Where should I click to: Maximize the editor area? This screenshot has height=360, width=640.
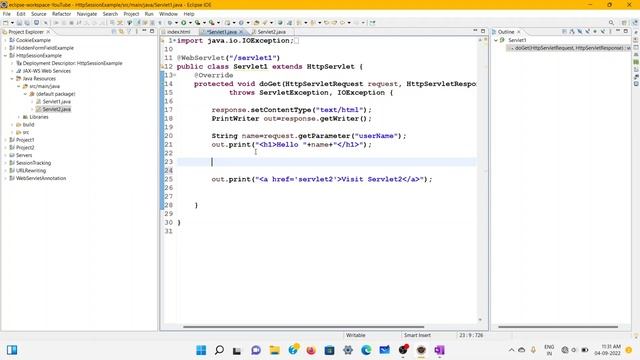(x=483, y=31)
